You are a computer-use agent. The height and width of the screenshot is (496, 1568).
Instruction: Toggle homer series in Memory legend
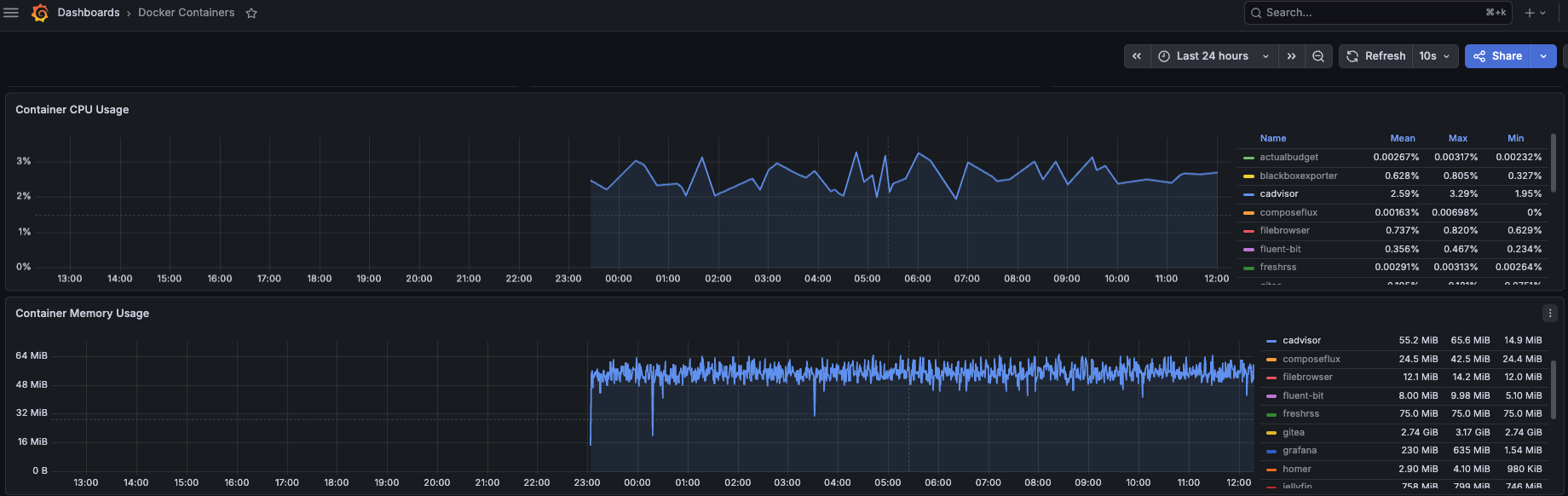1296,470
